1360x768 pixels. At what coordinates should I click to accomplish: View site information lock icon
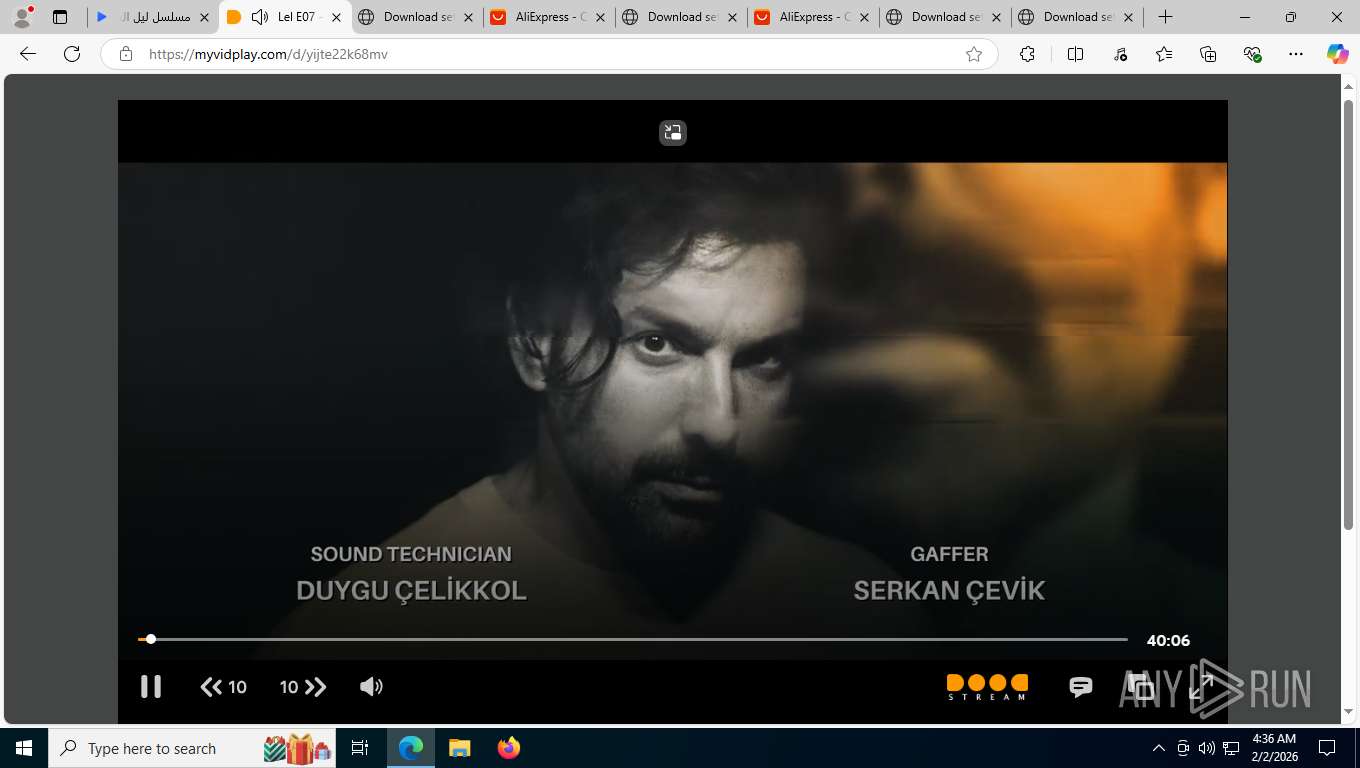click(x=126, y=54)
